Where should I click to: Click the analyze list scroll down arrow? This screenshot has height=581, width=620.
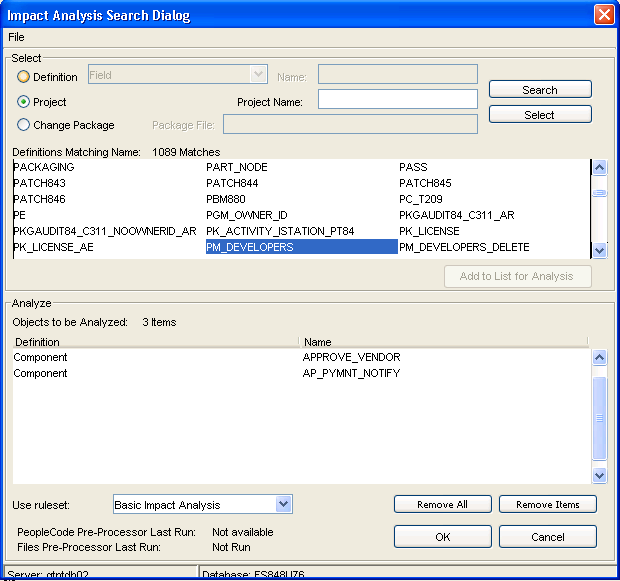599,475
